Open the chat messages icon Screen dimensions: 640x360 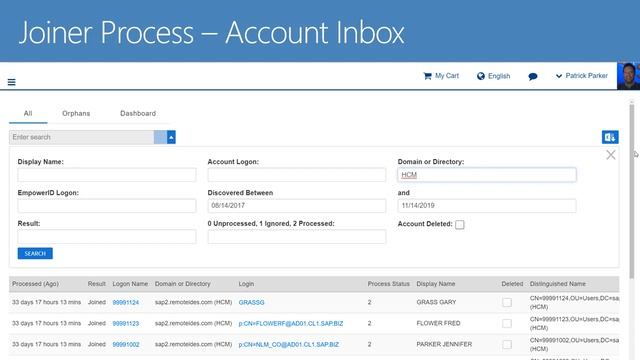[533, 76]
